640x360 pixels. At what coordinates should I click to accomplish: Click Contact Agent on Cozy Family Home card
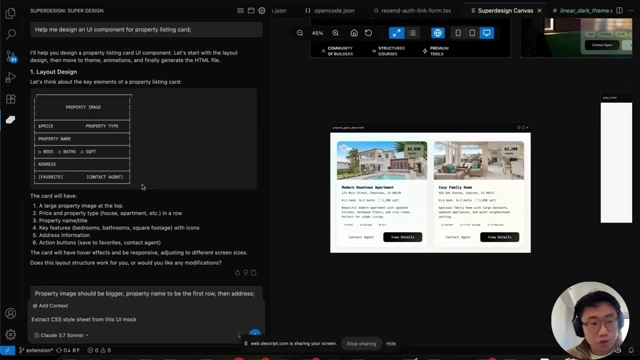tap(458, 237)
